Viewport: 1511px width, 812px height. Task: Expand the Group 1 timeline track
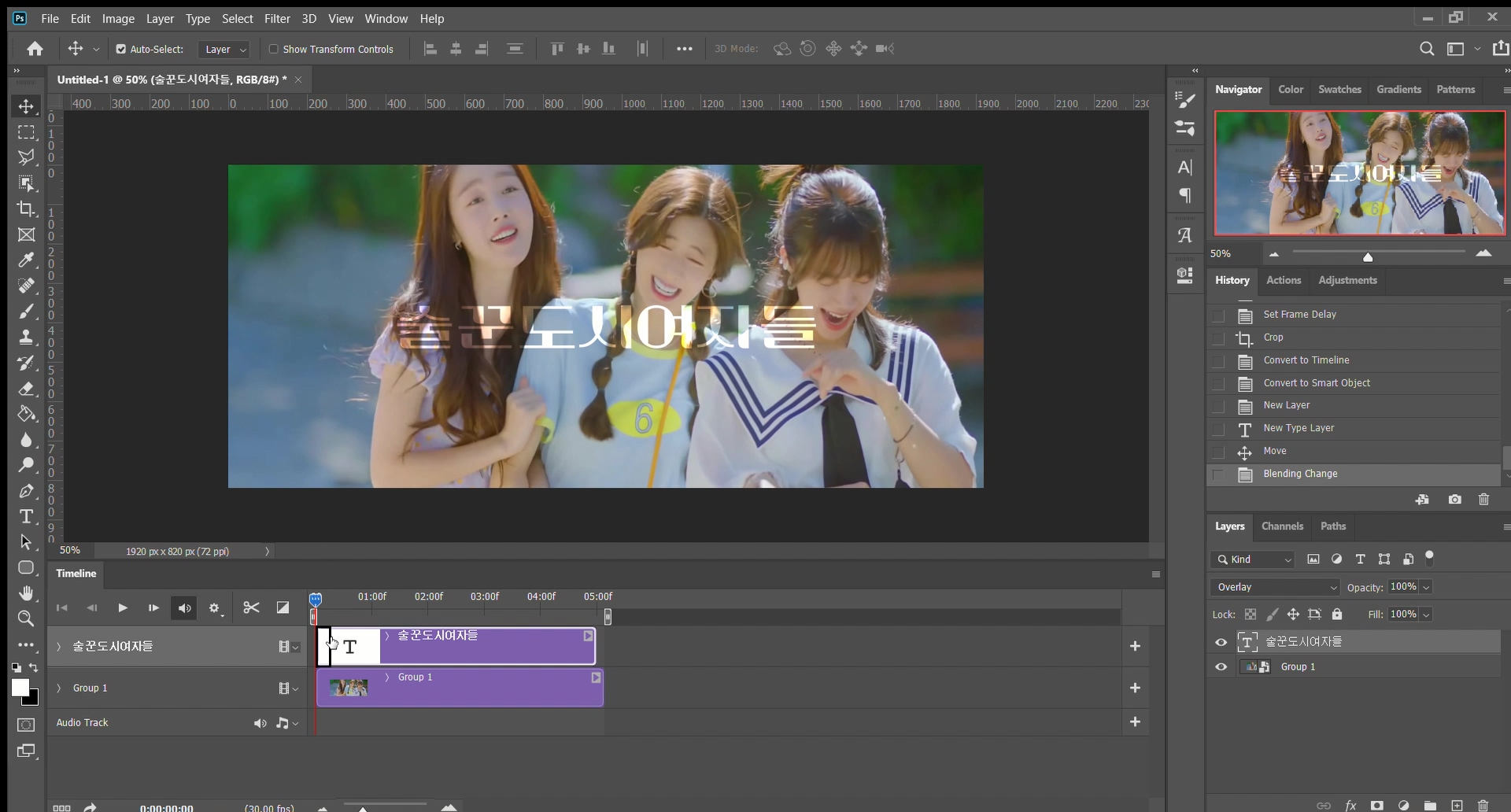(x=59, y=688)
